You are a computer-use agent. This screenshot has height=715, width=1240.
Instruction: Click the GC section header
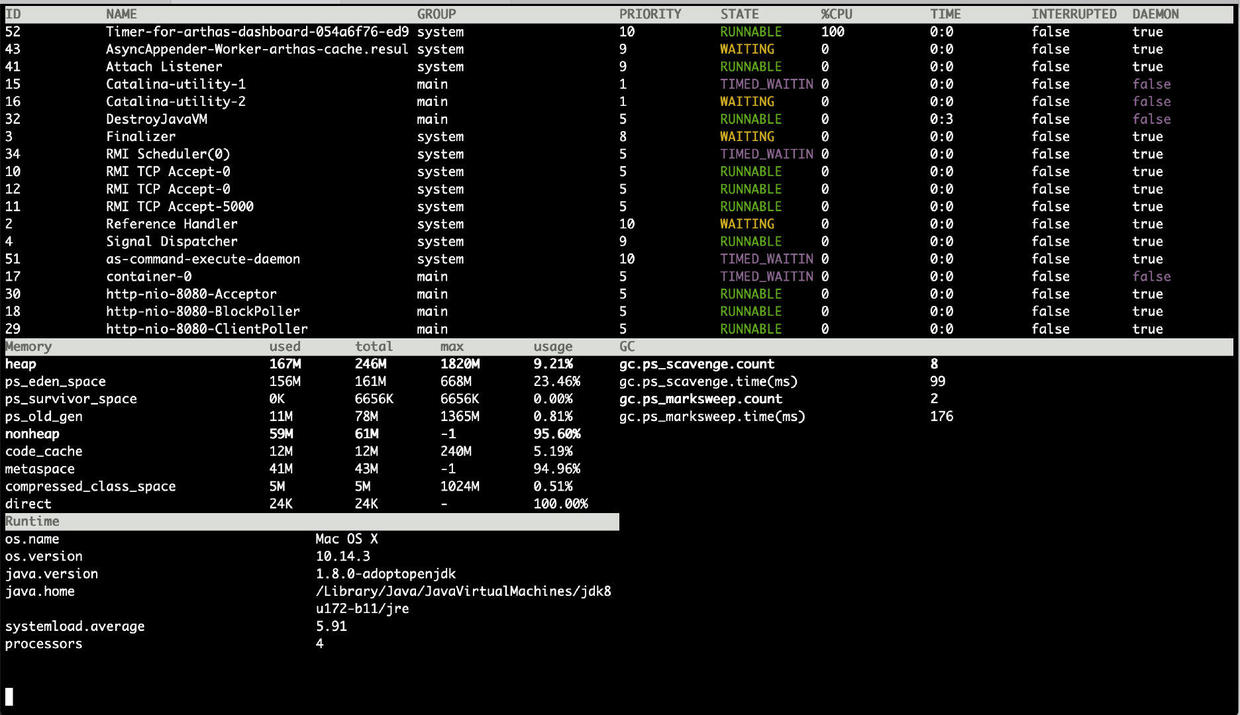click(627, 346)
